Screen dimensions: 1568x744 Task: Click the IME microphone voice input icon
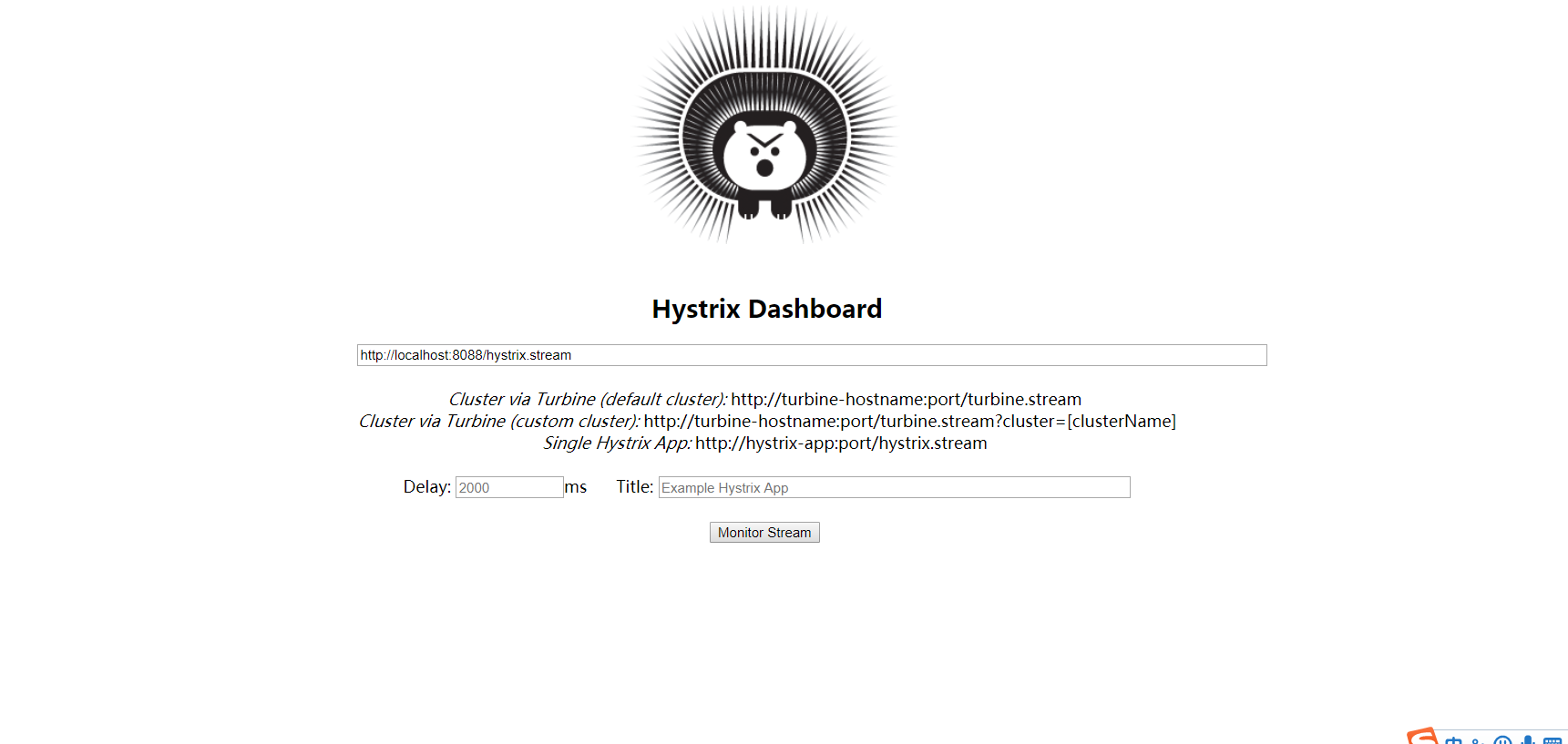point(1528,739)
